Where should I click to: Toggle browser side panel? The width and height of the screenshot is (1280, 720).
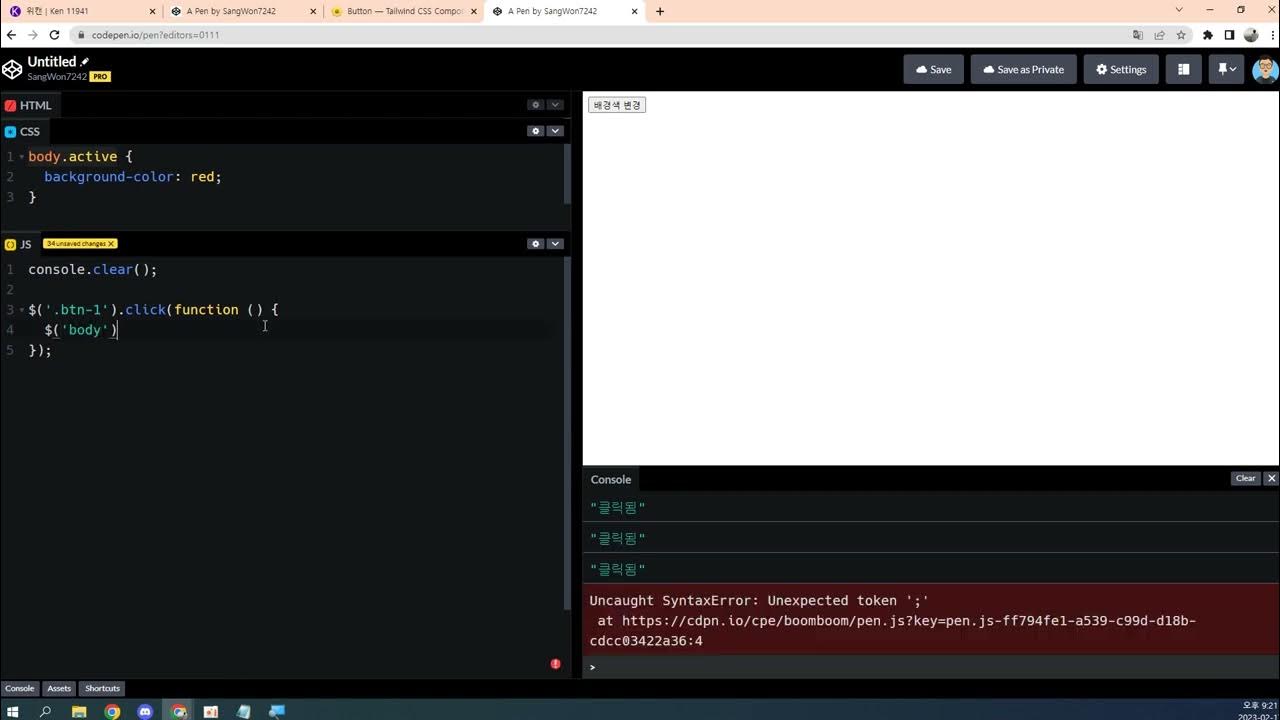pos(1229,35)
